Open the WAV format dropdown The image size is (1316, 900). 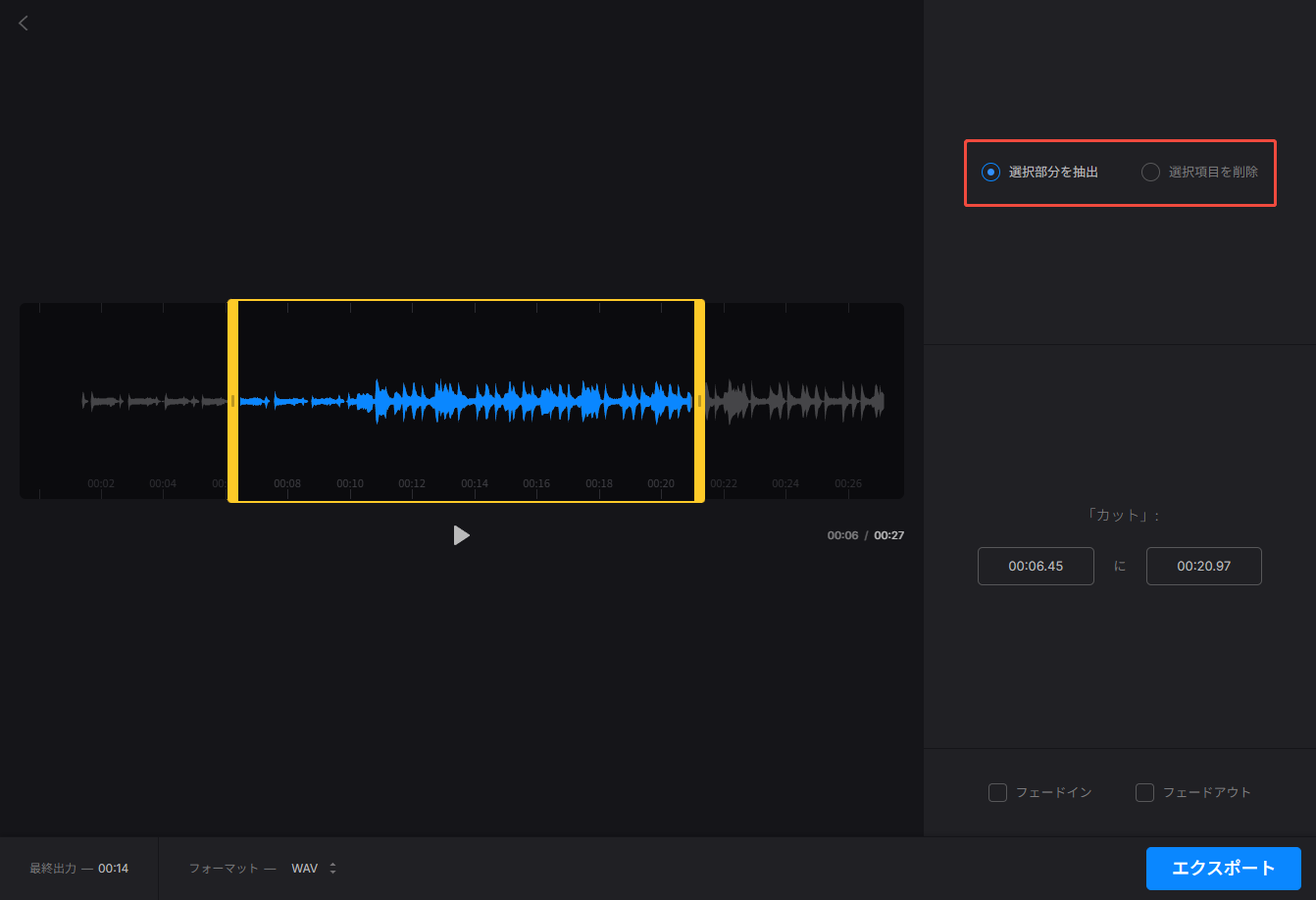(x=314, y=869)
